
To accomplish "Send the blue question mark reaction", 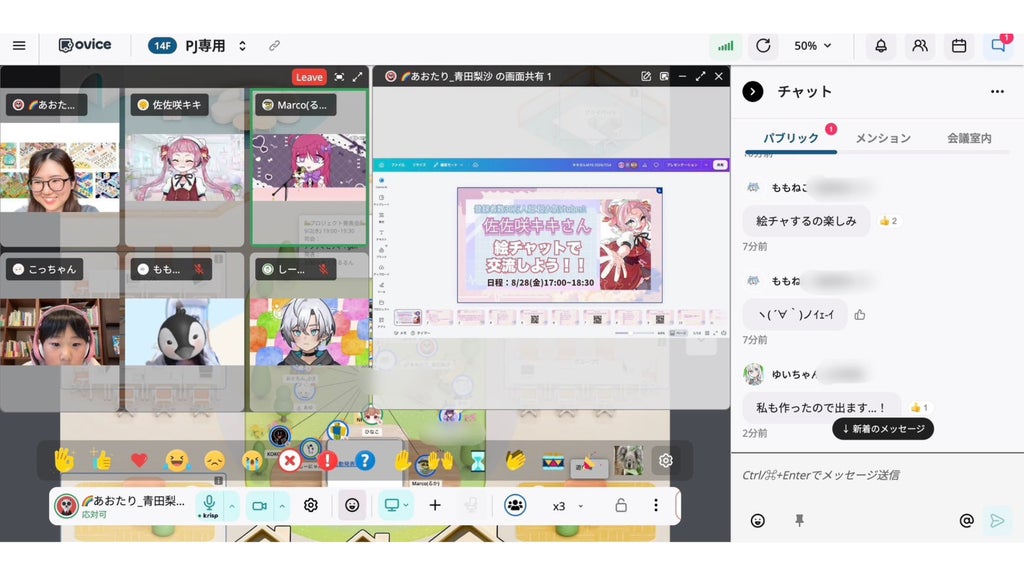I will point(365,460).
